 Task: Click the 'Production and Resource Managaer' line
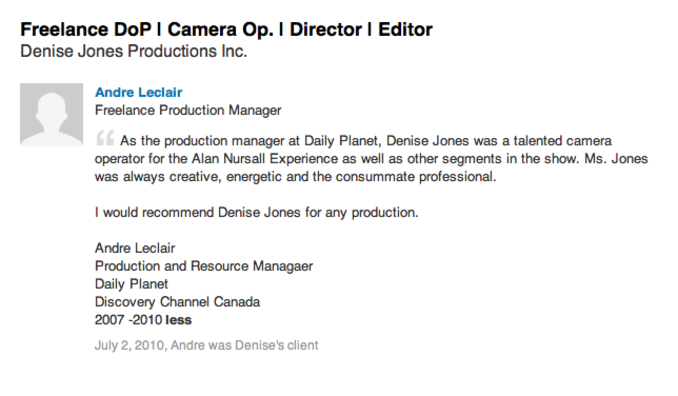(204, 266)
